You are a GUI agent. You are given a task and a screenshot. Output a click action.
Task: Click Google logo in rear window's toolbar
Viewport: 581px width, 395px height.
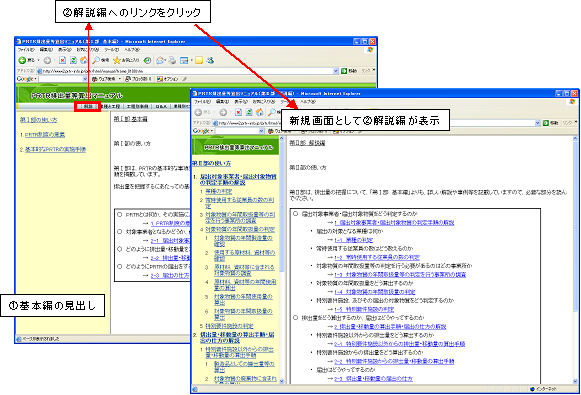click(25, 79)
